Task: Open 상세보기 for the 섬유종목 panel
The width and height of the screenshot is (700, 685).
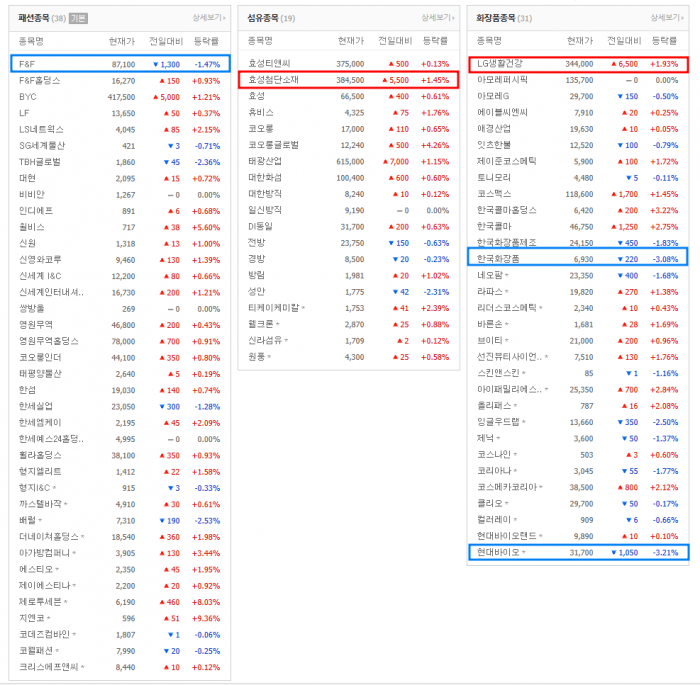Action: coord(438,17)
